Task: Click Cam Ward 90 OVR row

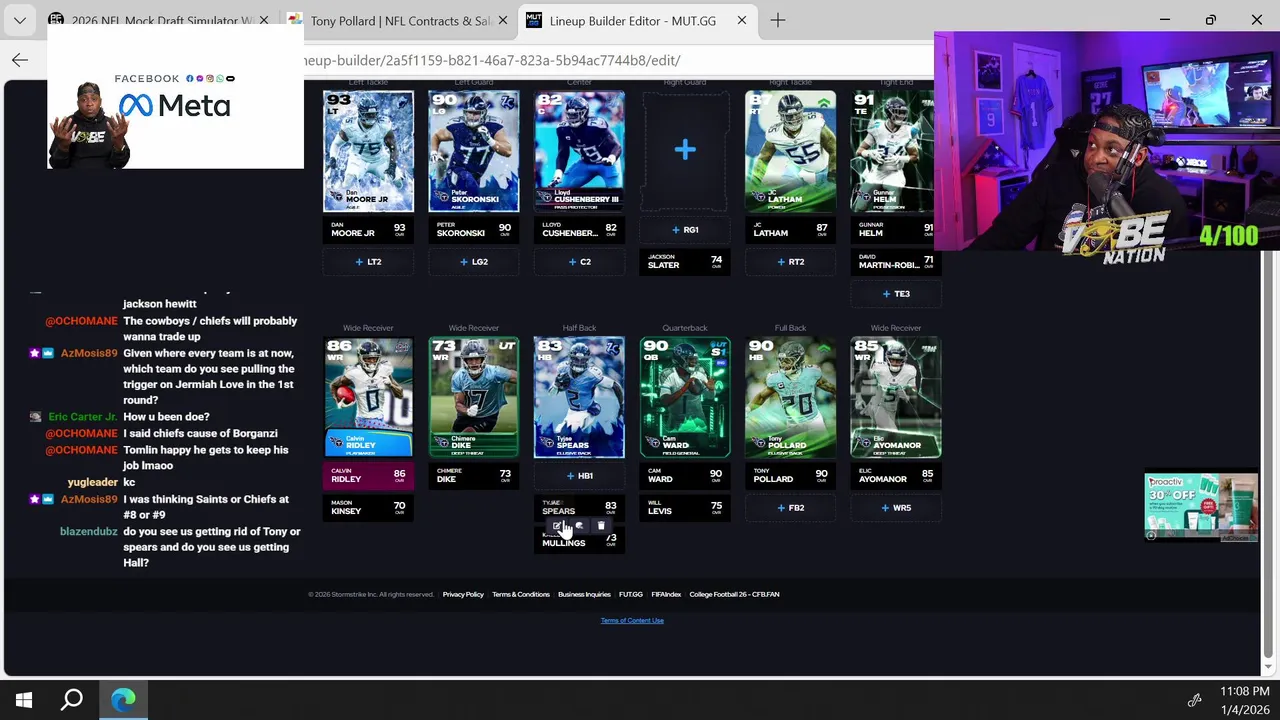Action: pos(685,476)
